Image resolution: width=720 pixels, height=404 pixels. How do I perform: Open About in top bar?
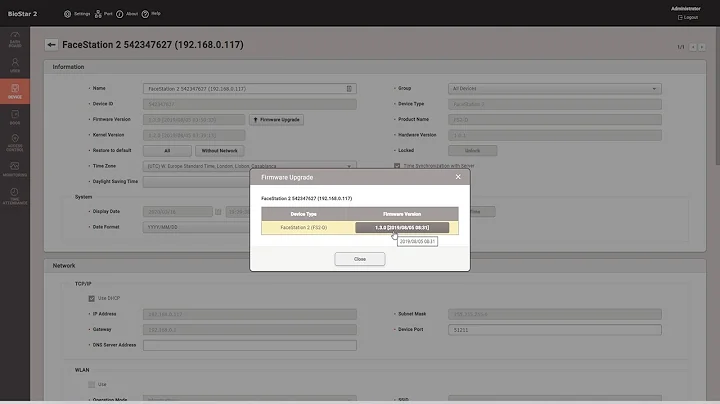[x=127, y=14]
